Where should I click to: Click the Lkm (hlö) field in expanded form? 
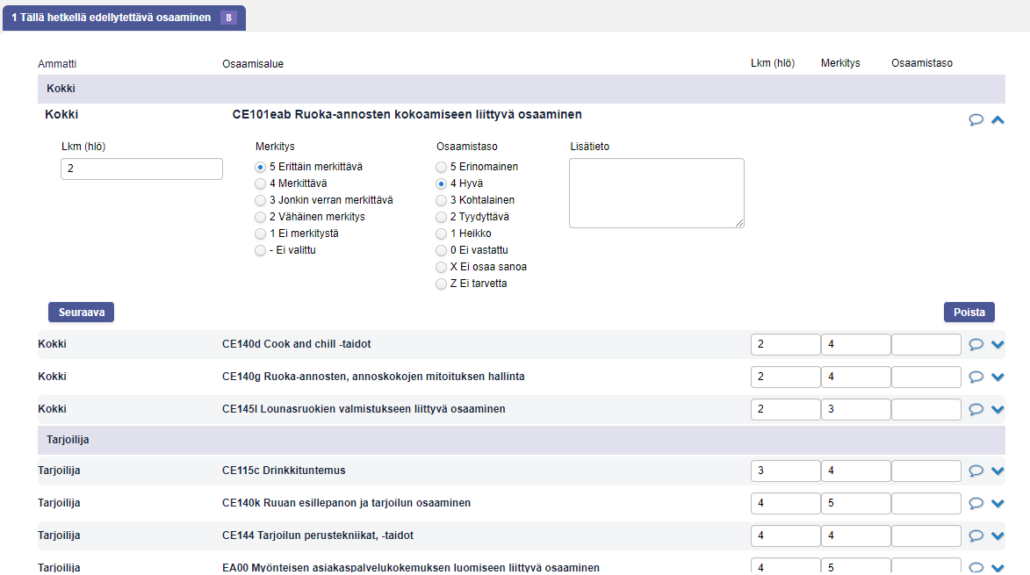tap(142, 169)
